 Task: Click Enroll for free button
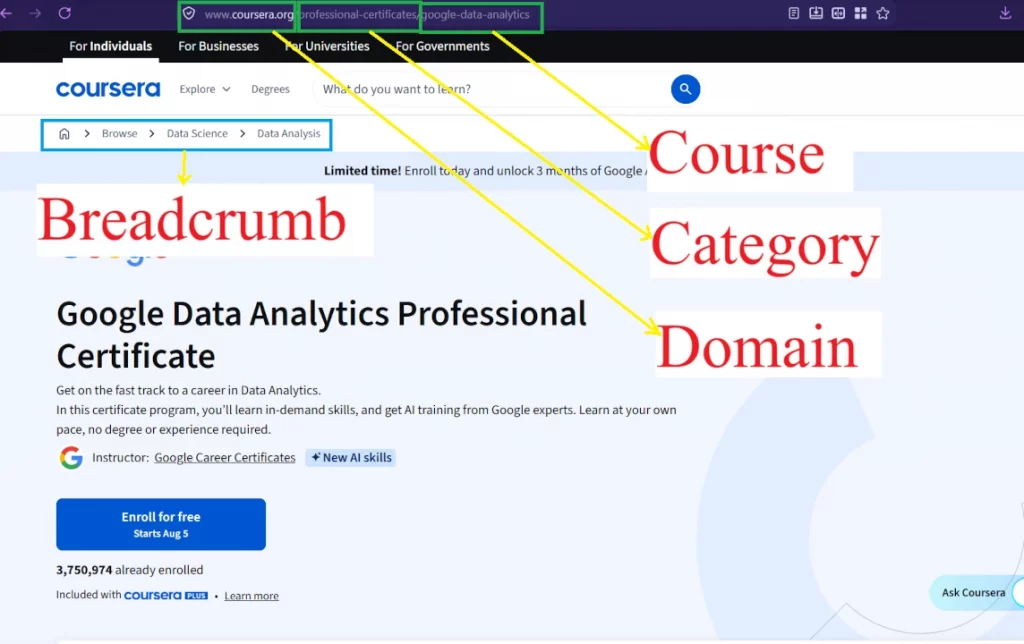(x=161, y=524)
